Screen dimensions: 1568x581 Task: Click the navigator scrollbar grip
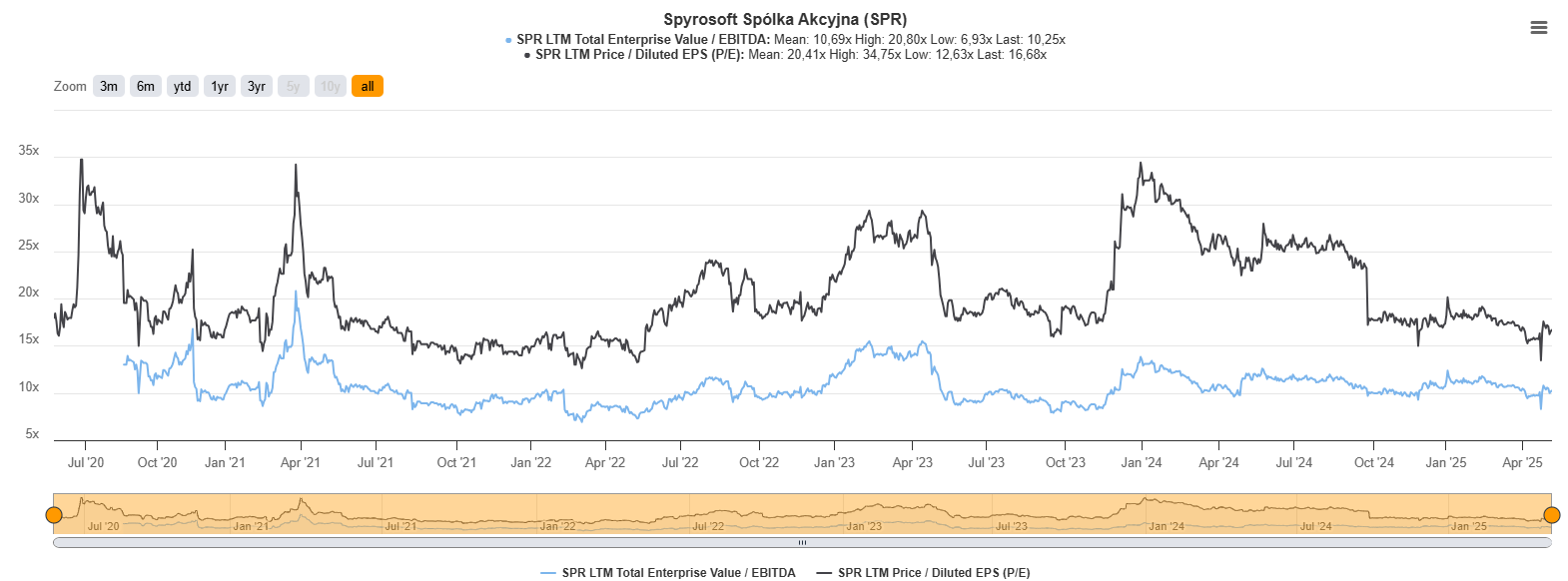(x=802, y=543)
